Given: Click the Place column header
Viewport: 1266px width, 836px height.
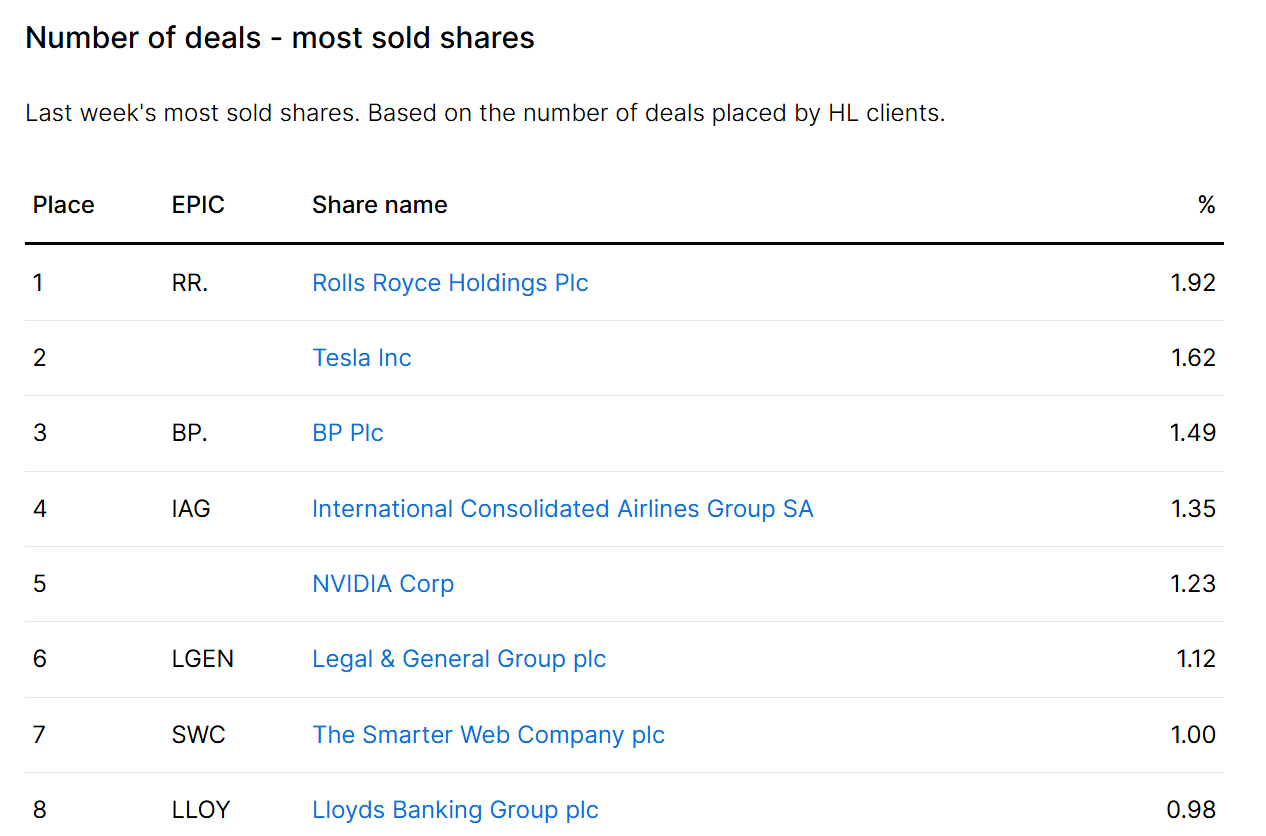Looking at the screenshot, I should click(64, 205).
